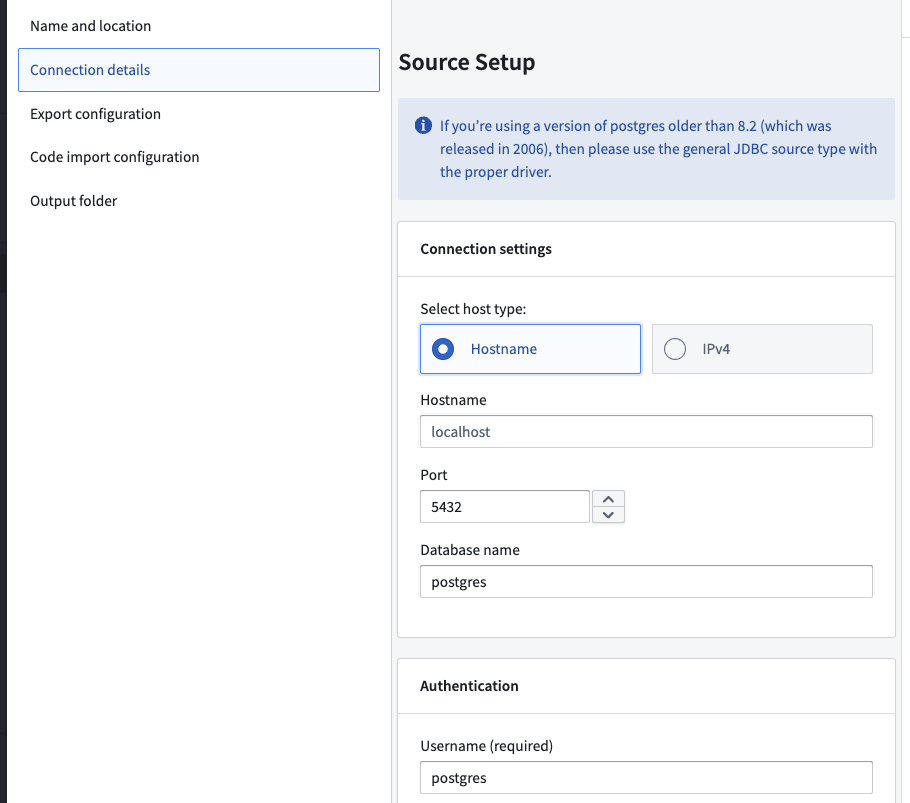Click the 'Database name' field label
The image size is (910, 803).
point(470,550)
